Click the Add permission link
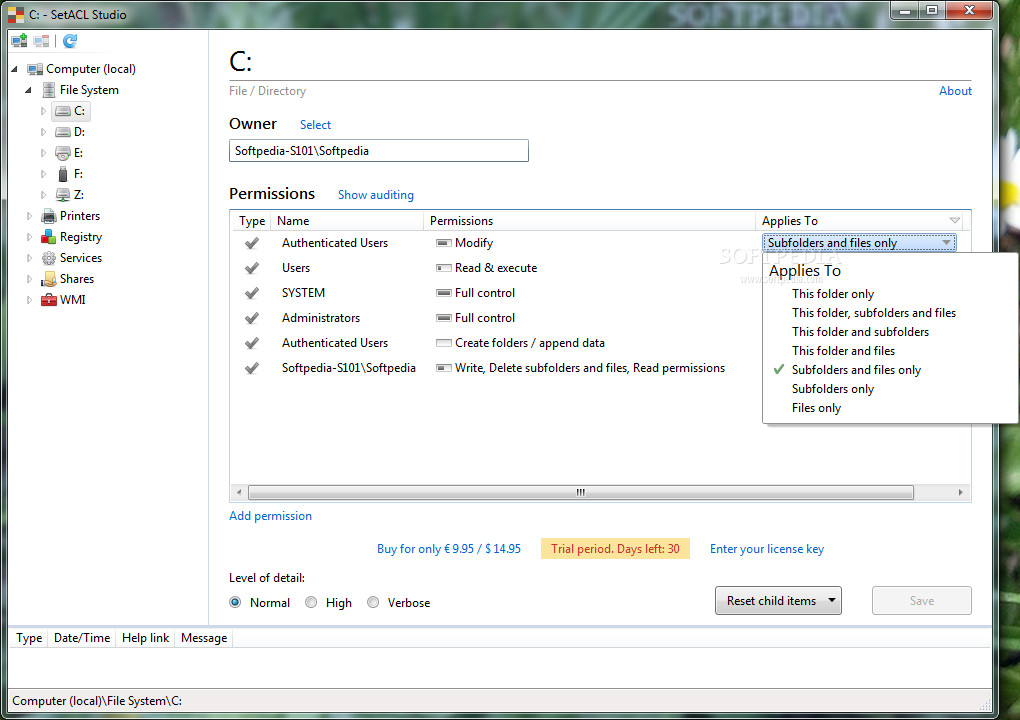This screenshot has width=1020, height=720. click(270, 516)
